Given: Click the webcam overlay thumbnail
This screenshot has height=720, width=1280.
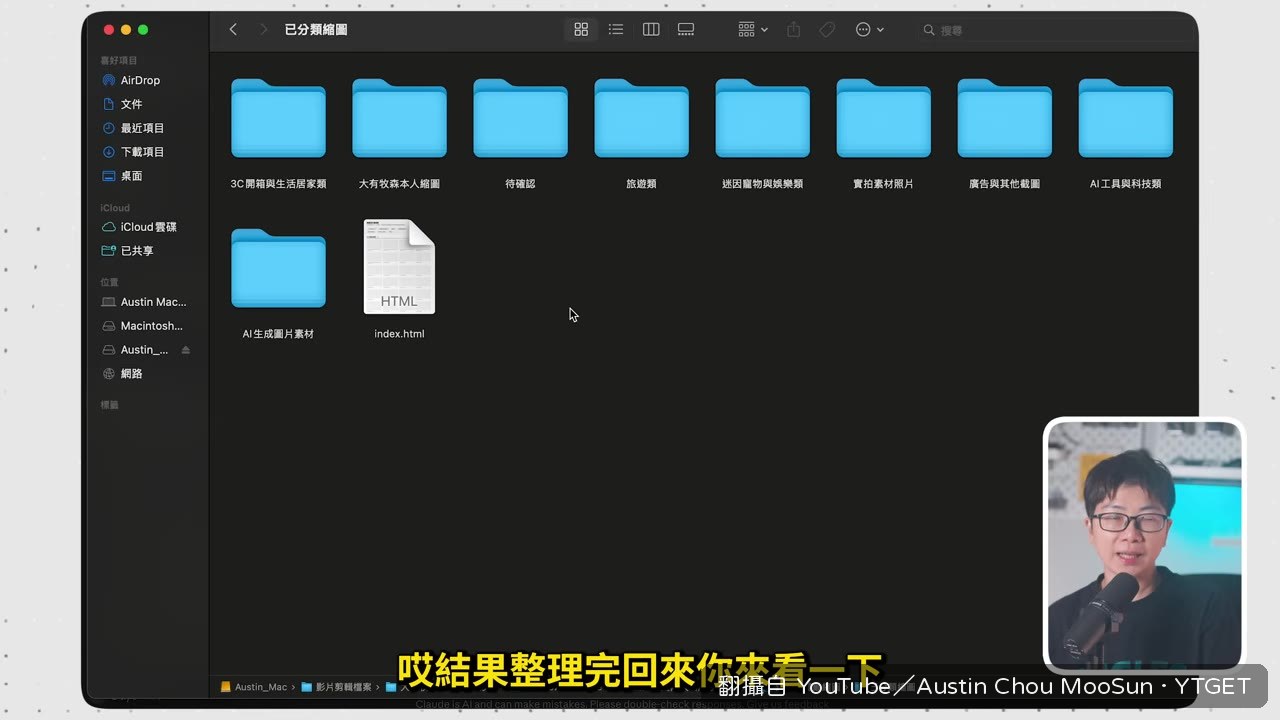Looking at the screenshot, I should (1143, 546).
